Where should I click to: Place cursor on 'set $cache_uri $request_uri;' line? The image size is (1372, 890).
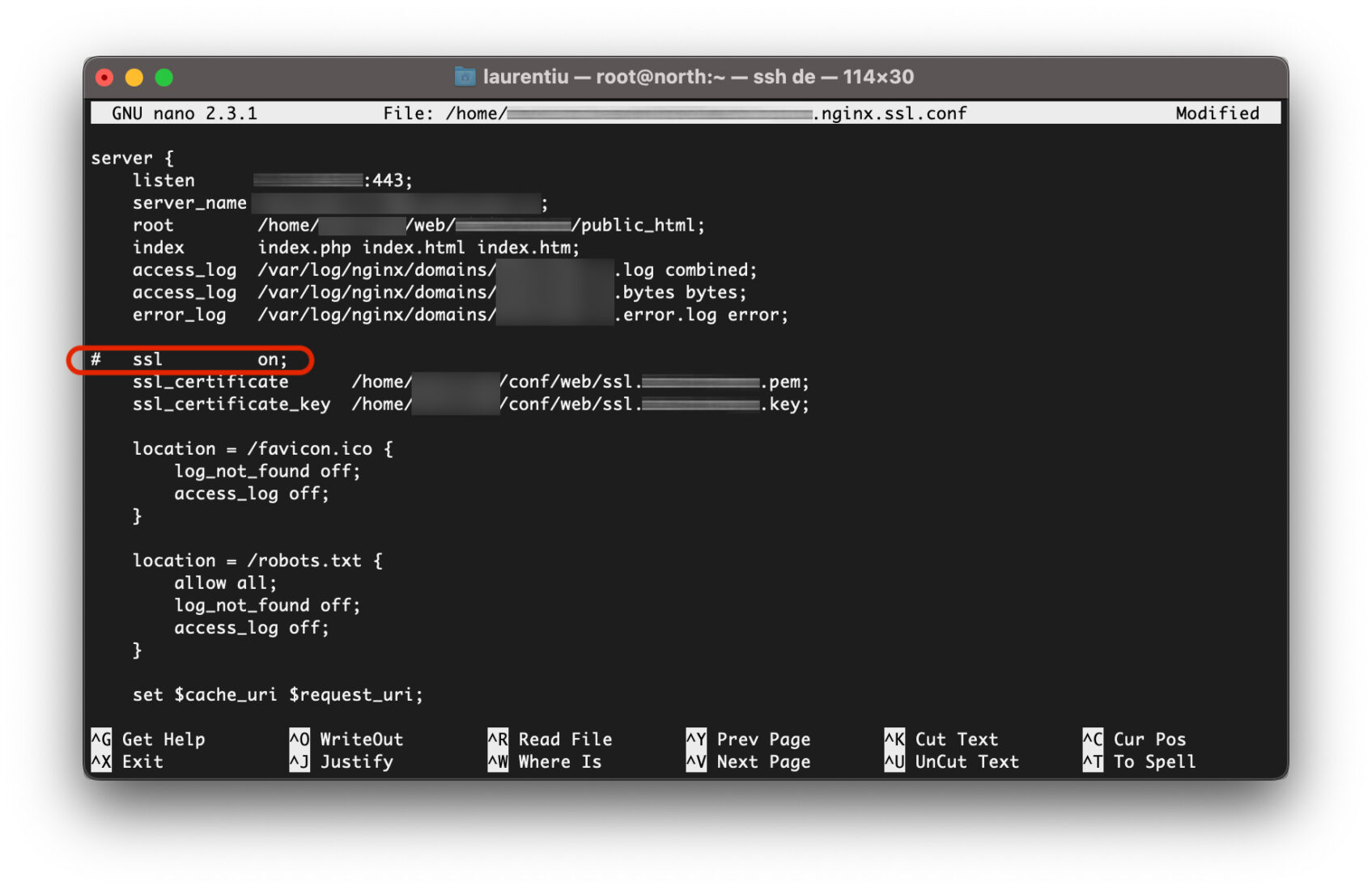point(278,694)
